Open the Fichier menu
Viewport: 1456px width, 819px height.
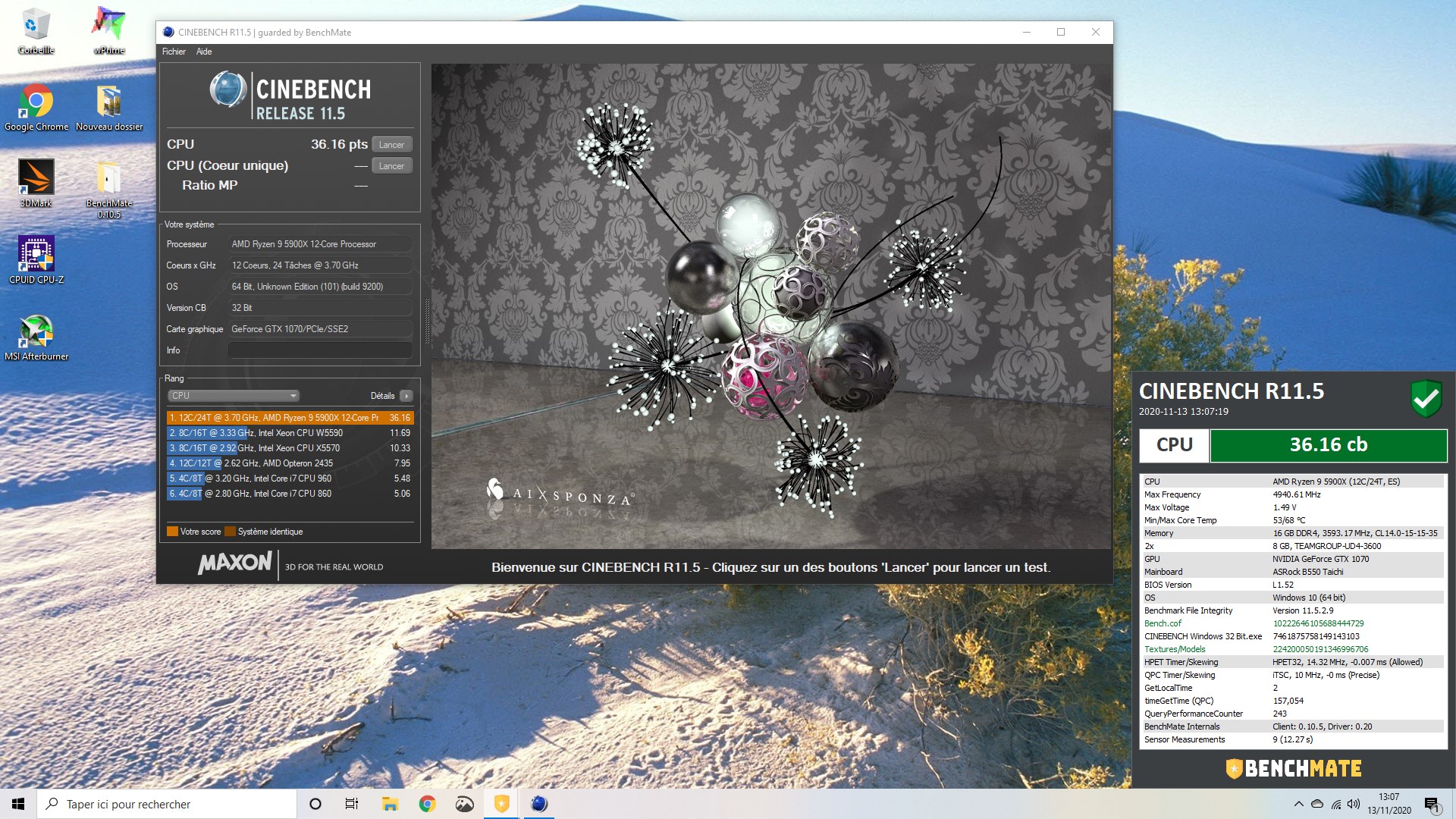tap(174, 52)
